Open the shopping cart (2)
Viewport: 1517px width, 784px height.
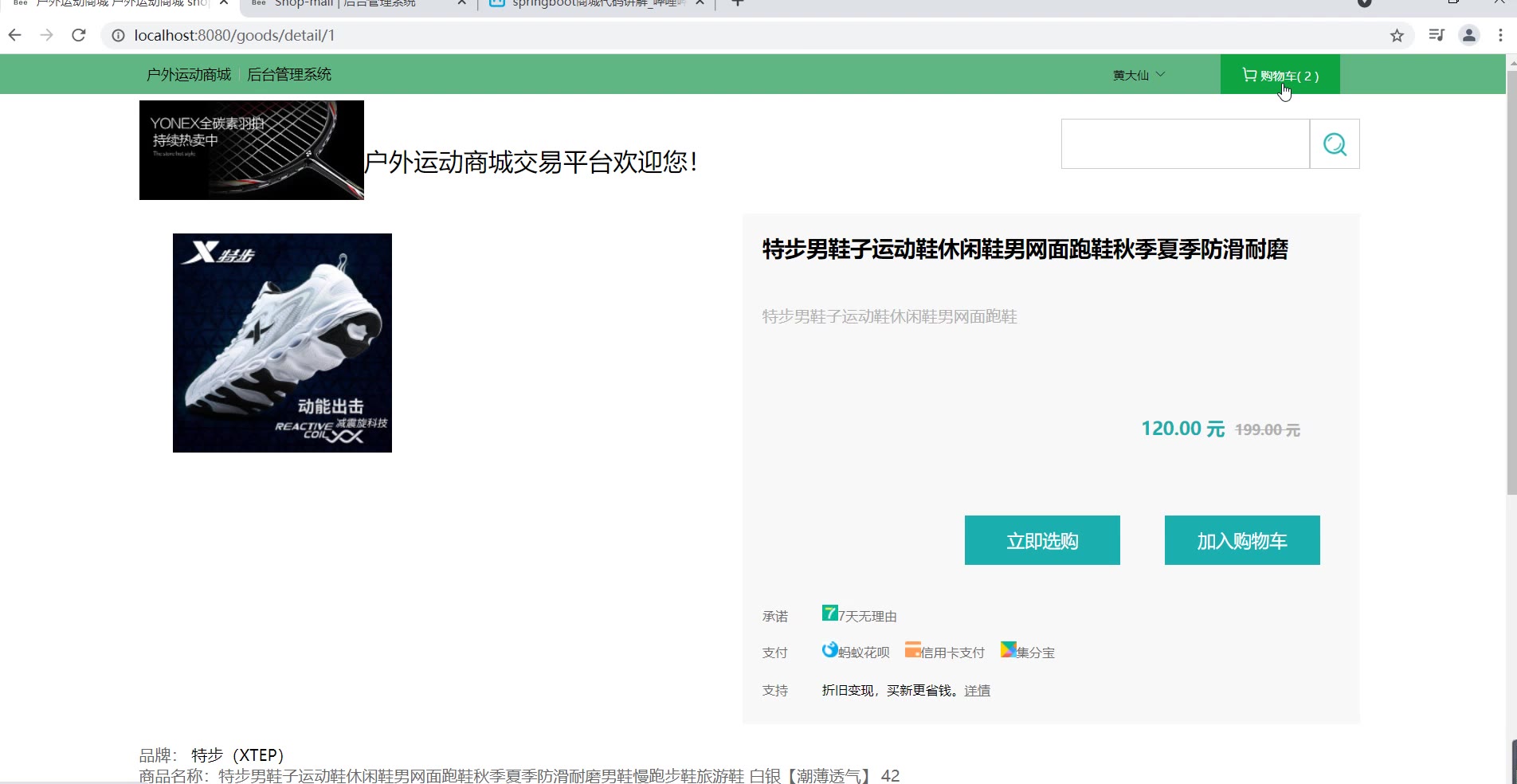(x=1280, y=75)
